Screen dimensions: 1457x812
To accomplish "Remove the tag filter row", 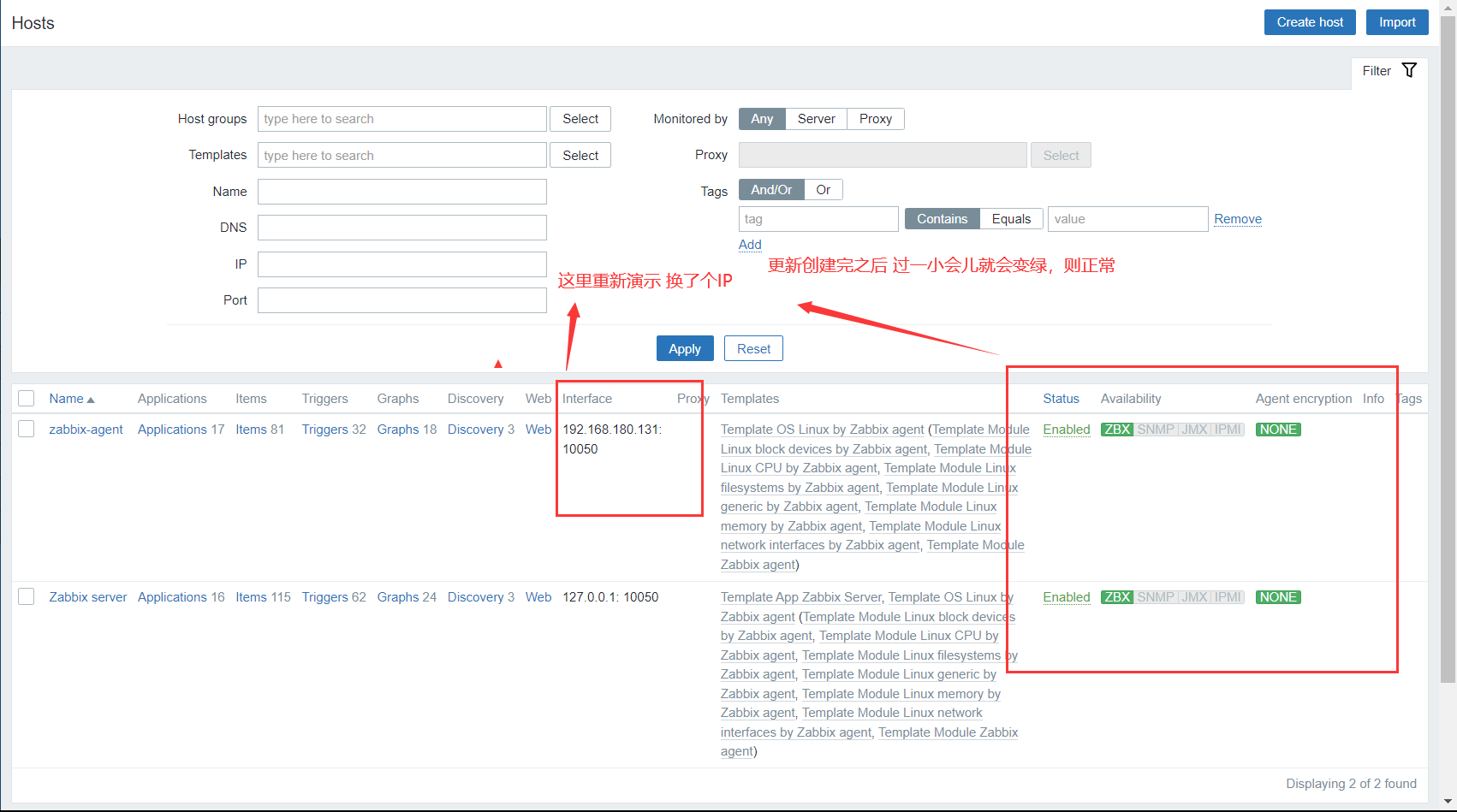I will tap(1238, 219).
